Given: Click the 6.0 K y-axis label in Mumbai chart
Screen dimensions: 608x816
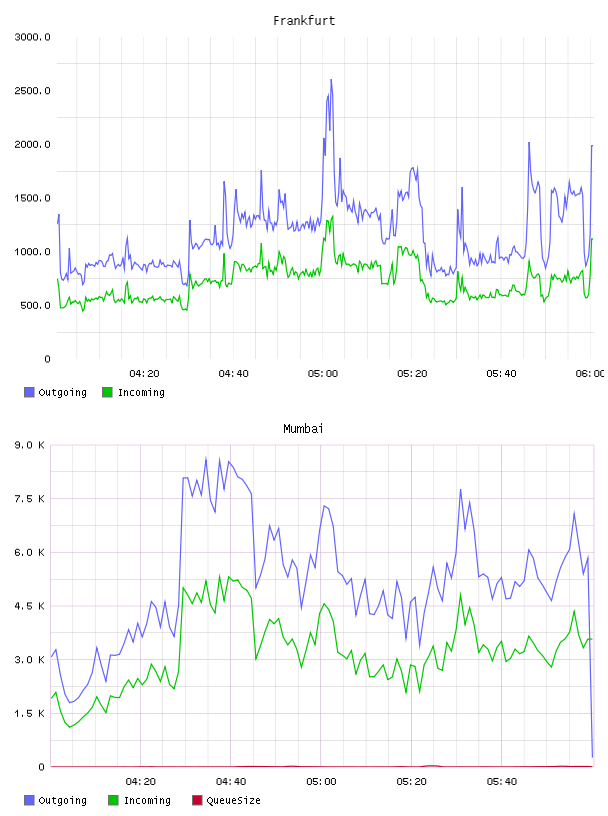Looking at the screenshot, I should point(30,552).
